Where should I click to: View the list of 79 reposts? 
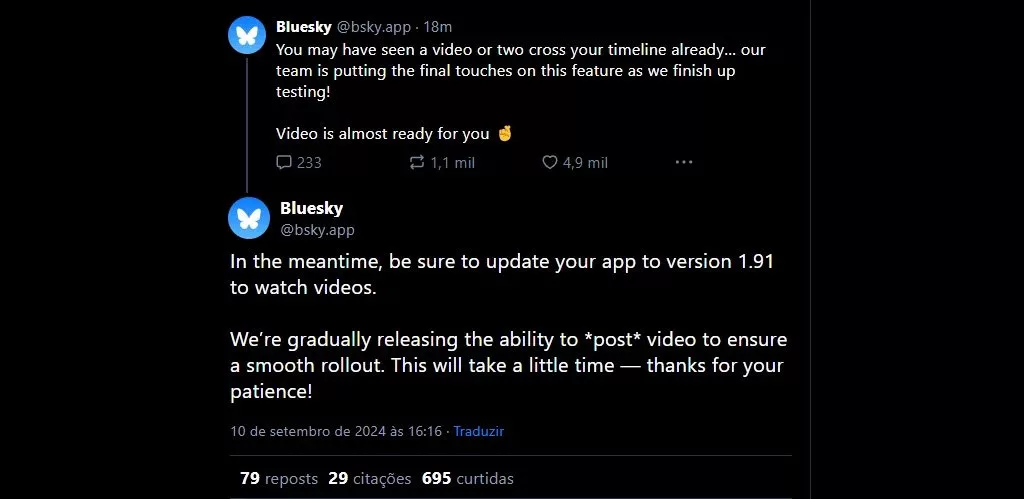279,479
